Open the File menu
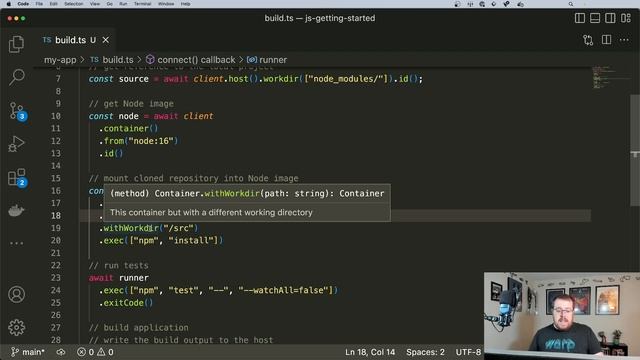The width and height of the screenshot is (640, 360). [39, 4]
